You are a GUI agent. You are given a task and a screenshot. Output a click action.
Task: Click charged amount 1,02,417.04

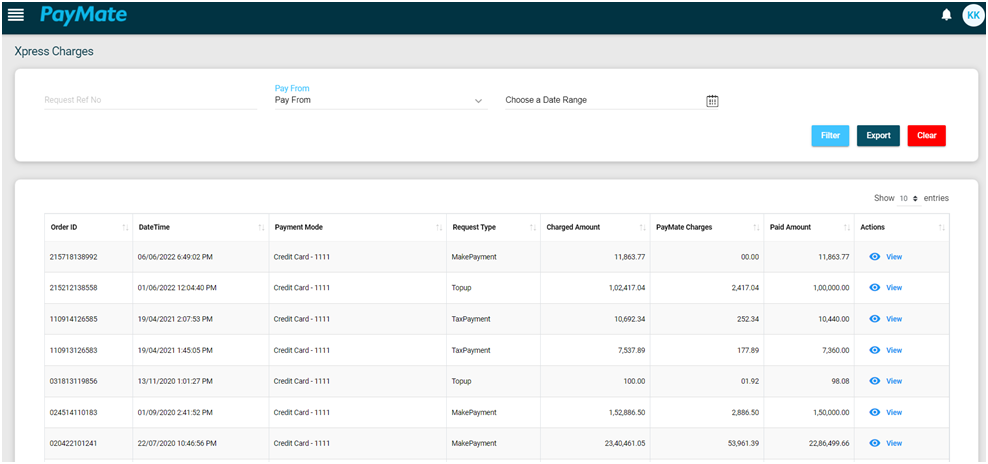(x=626, y=287)
